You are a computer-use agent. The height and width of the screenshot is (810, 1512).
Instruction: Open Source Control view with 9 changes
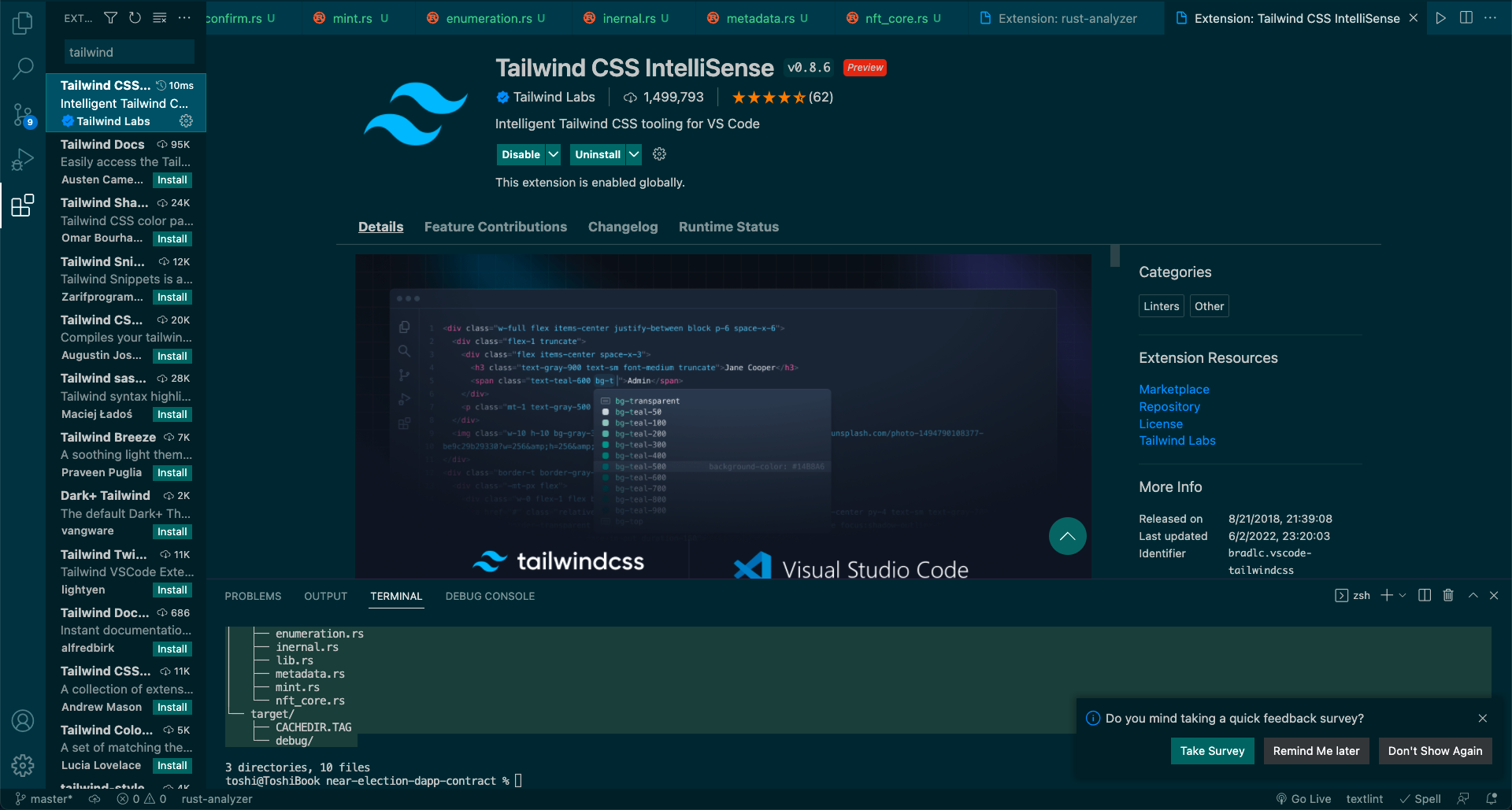(x=23, y=115)
